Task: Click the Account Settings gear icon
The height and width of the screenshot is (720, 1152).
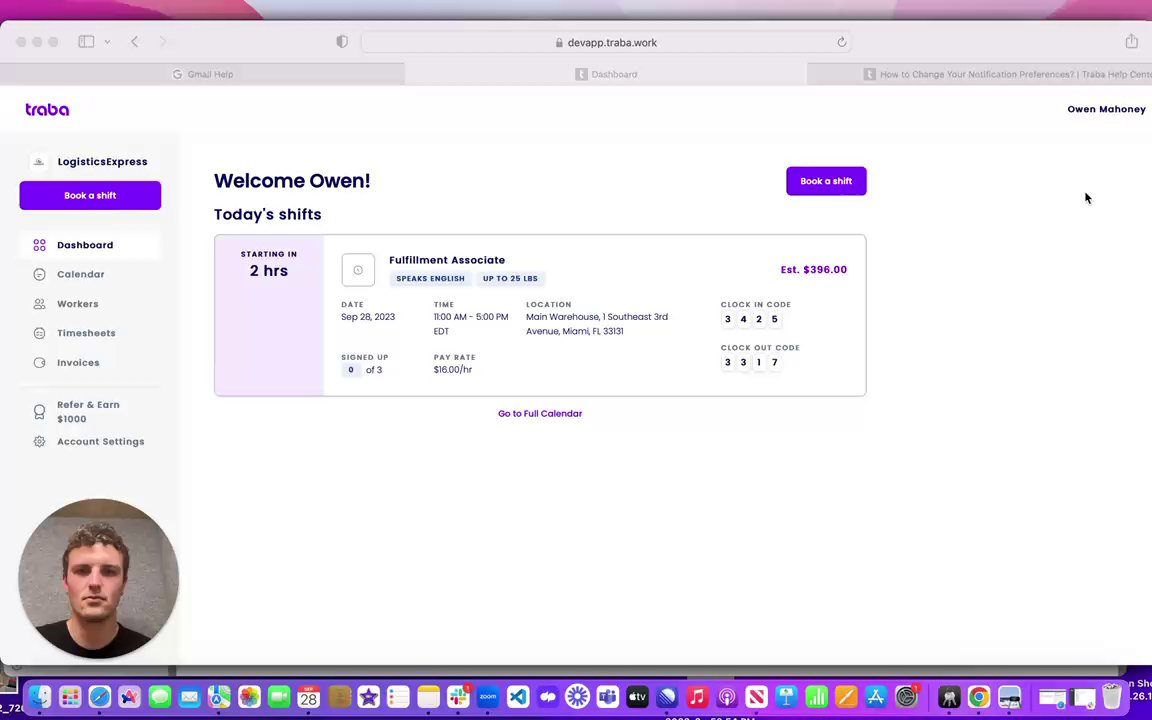Action: tap(40, 442)
